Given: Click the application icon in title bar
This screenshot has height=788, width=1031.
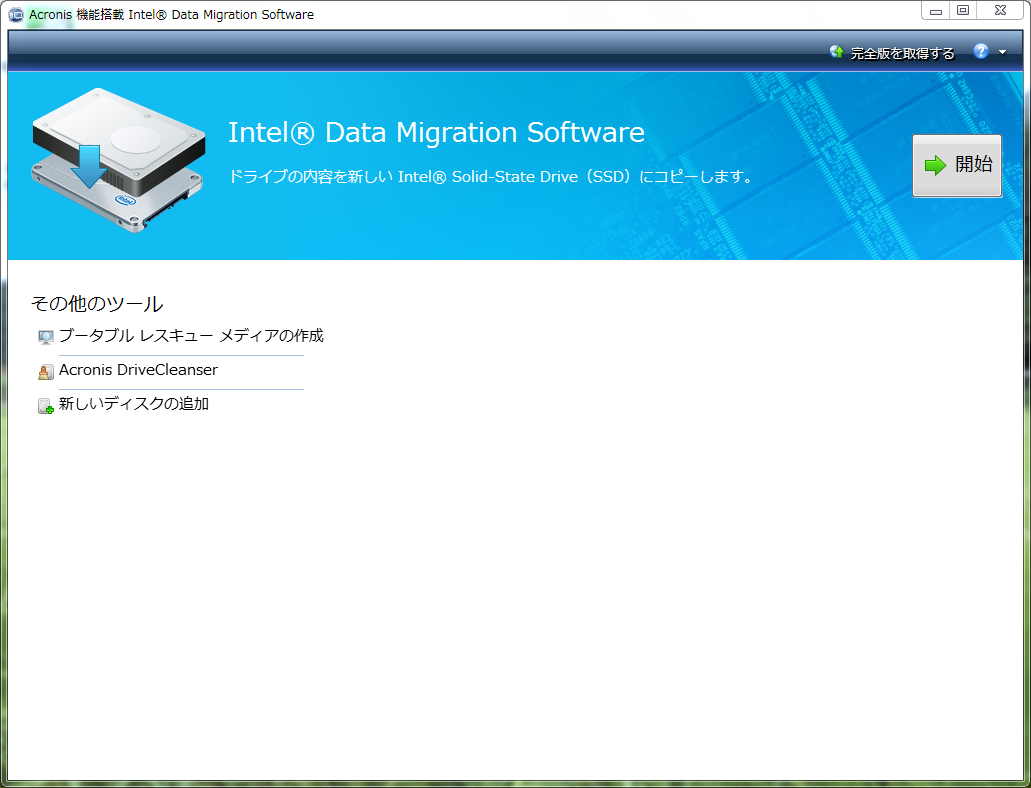Looking at the screenshot, I should coord(16,14).
